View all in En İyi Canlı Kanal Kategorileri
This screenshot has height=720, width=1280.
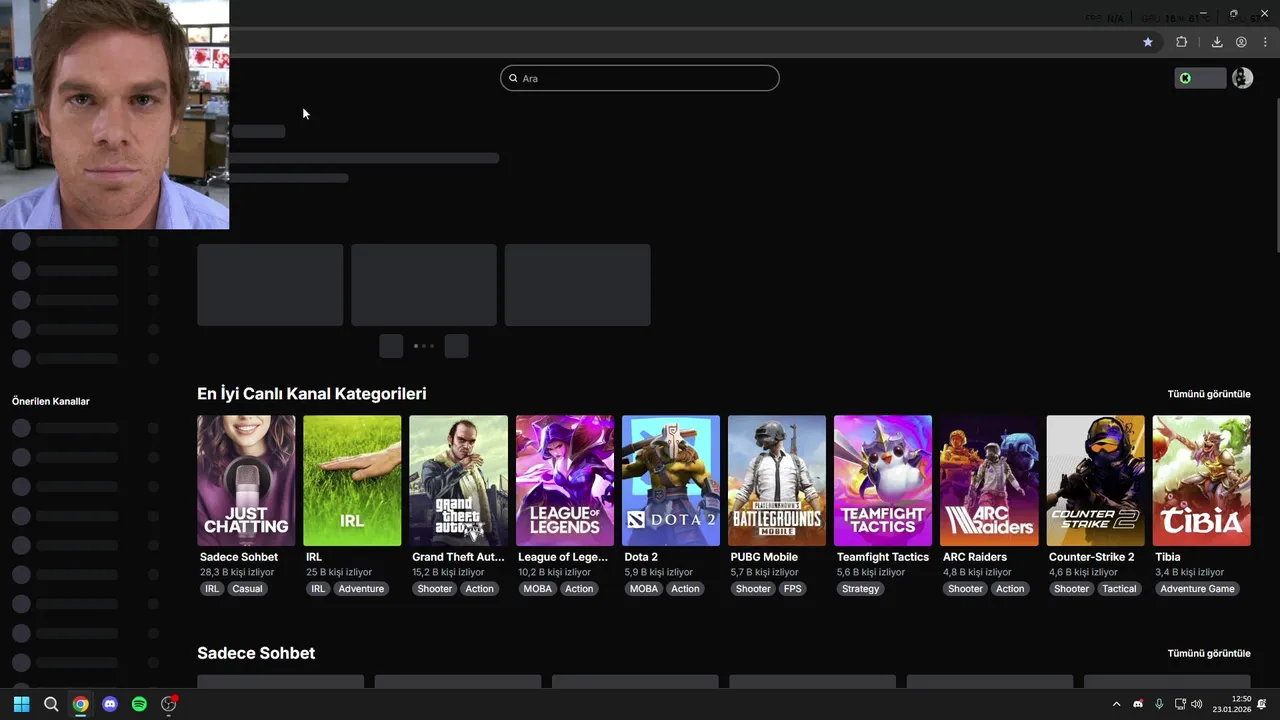pyautogui.click(x=1209, y=394)
